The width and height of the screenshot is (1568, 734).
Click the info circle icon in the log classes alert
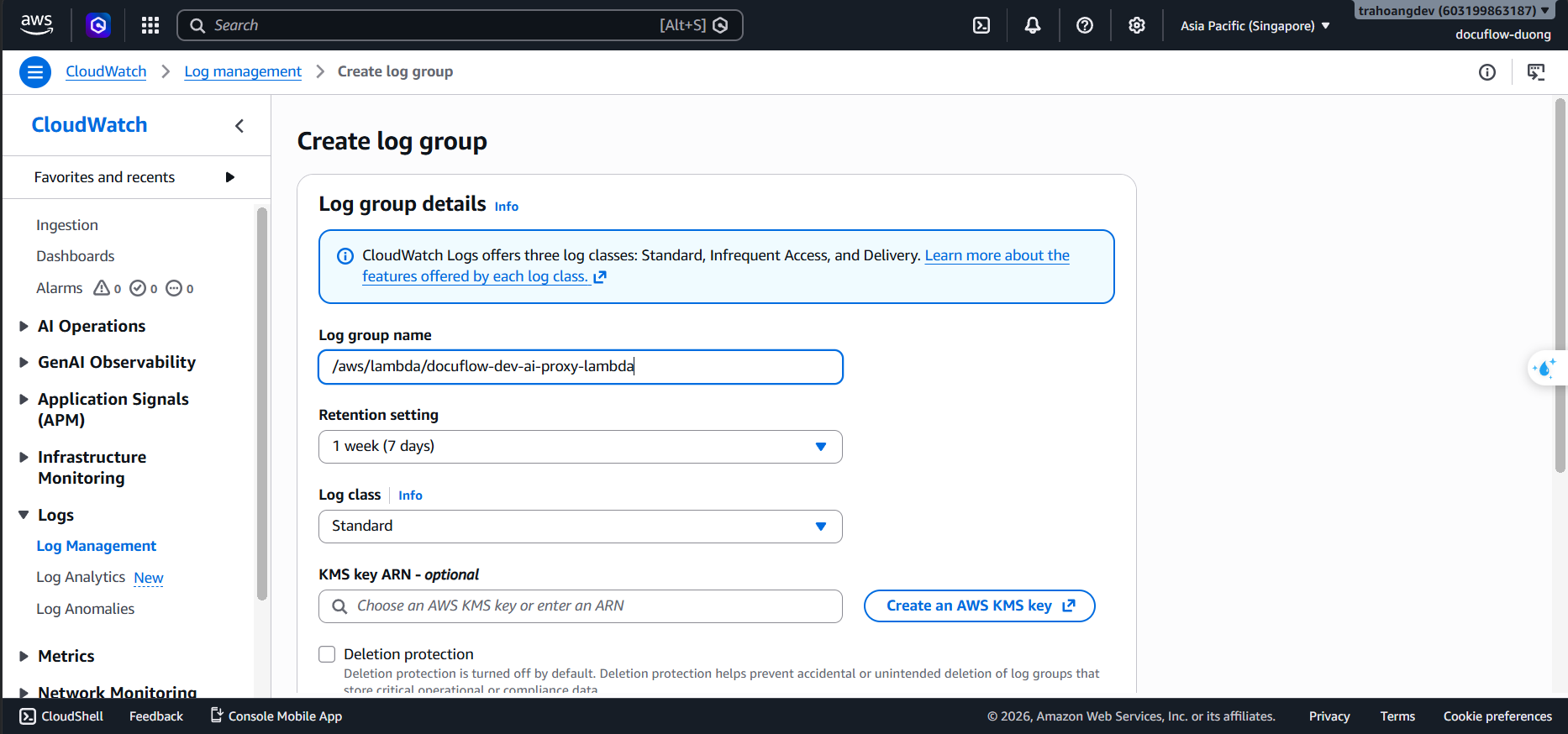345,256
